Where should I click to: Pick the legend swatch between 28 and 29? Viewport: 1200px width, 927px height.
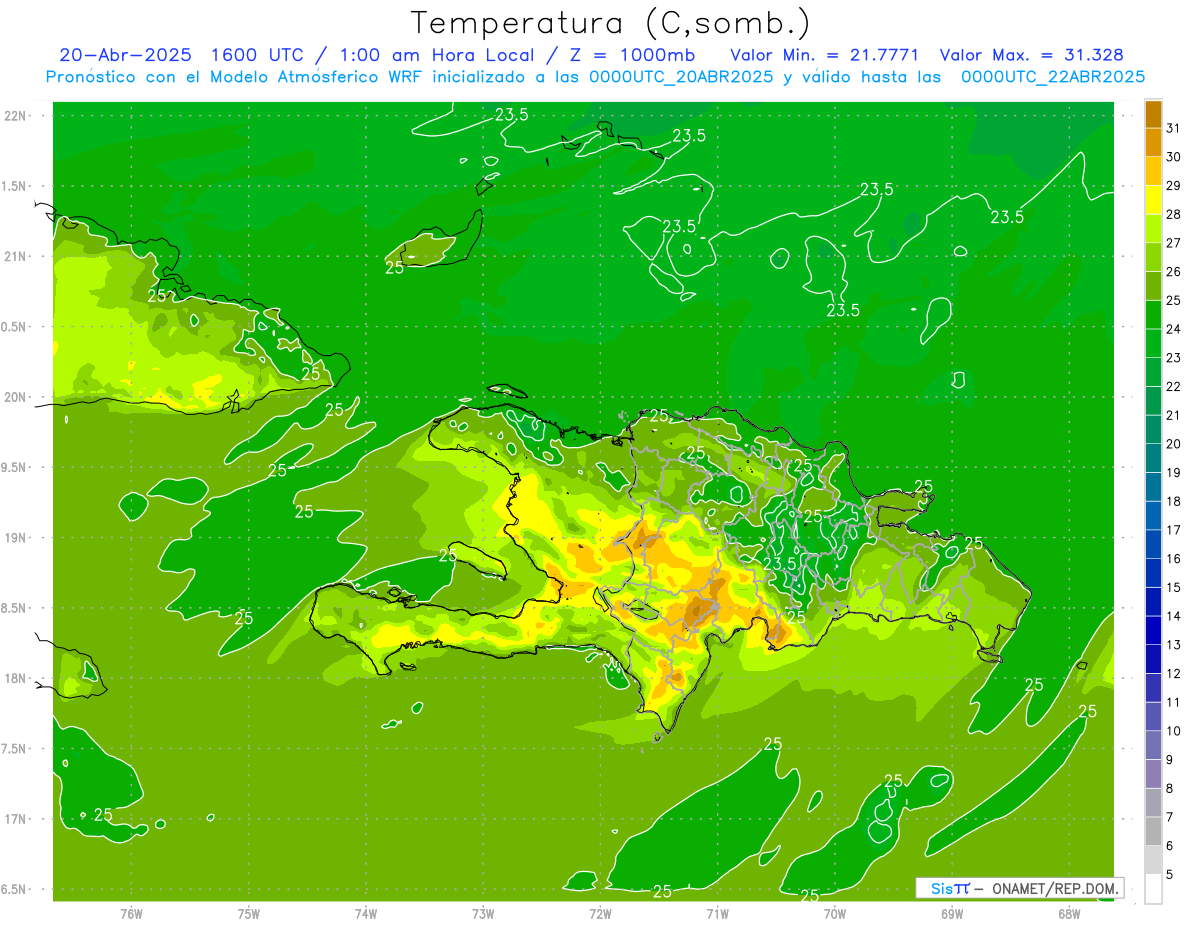click(x=1153, y=200)
